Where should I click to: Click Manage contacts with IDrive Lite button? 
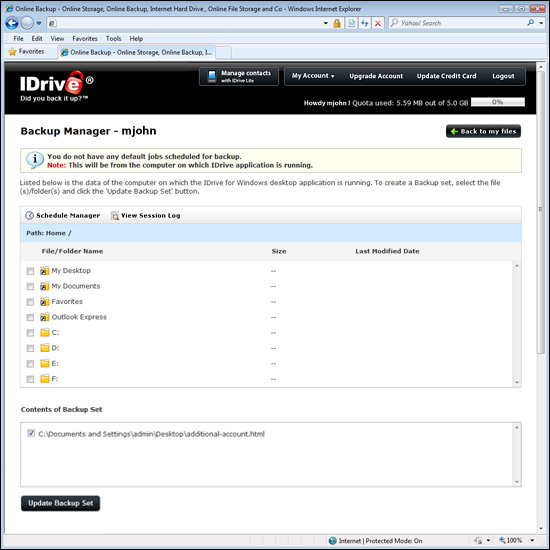(239, 76)
